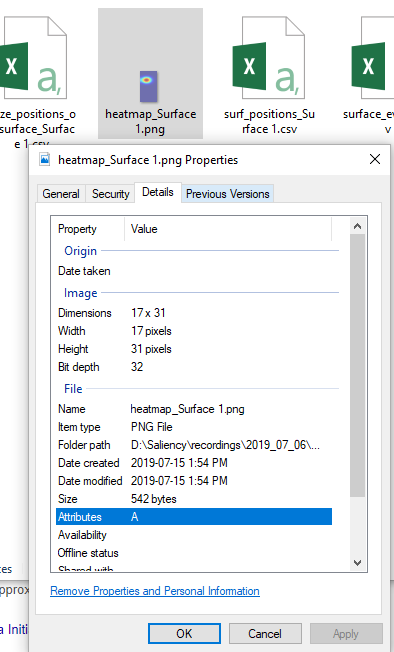This screenshot has width=394, height=652.
Task: Select the Date modified row
Action: click(194, 481)
